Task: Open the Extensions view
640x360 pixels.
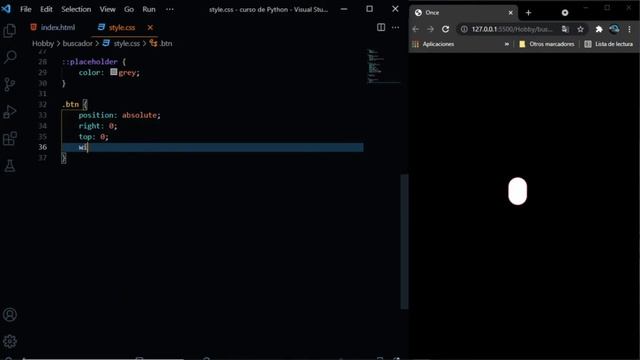Action: click(x=10, y=138)
